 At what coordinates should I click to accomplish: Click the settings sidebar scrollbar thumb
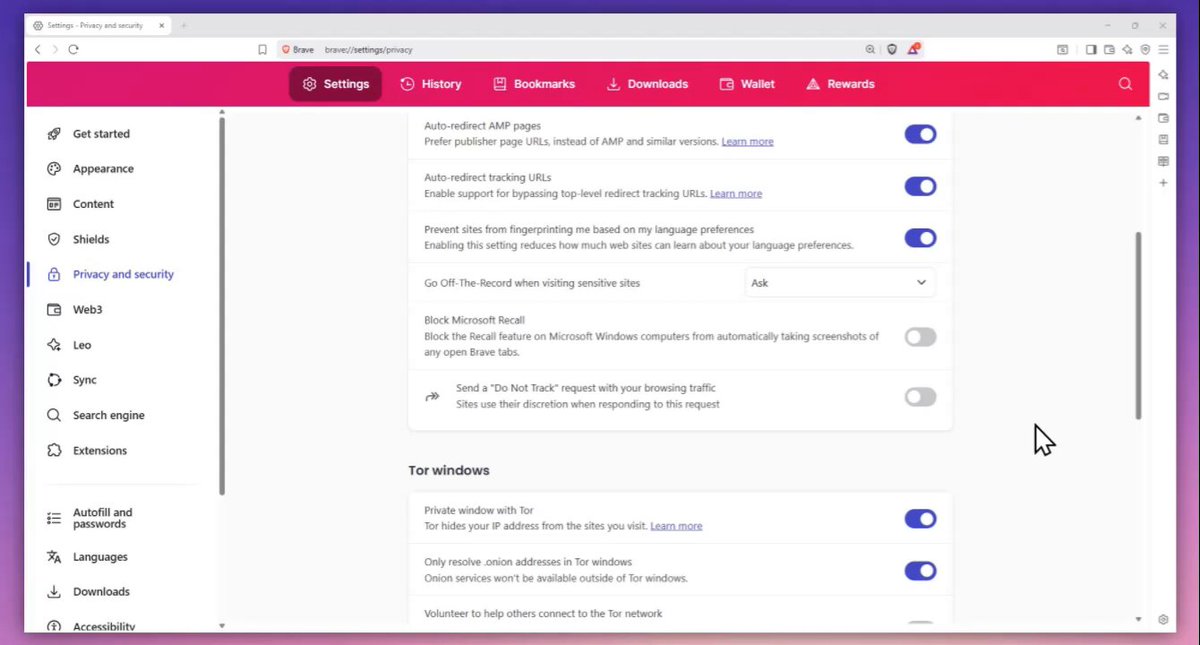click(x=221, y=305)
